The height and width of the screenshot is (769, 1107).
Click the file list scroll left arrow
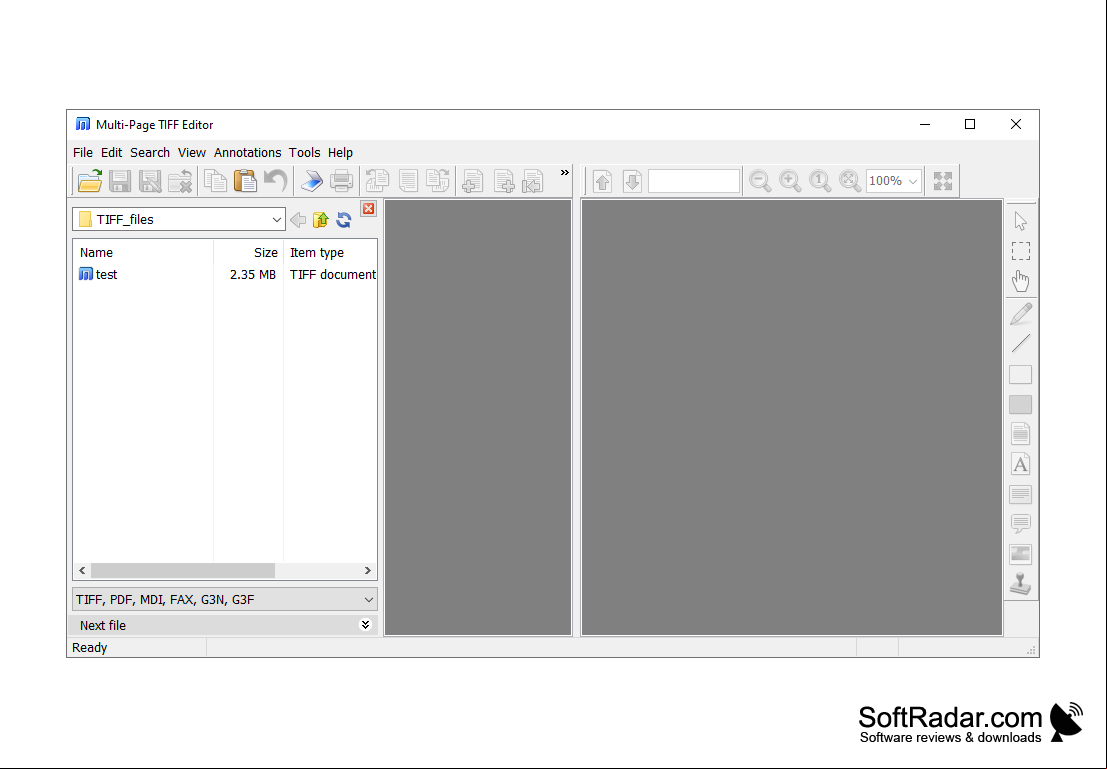click(x=82, y=571)
